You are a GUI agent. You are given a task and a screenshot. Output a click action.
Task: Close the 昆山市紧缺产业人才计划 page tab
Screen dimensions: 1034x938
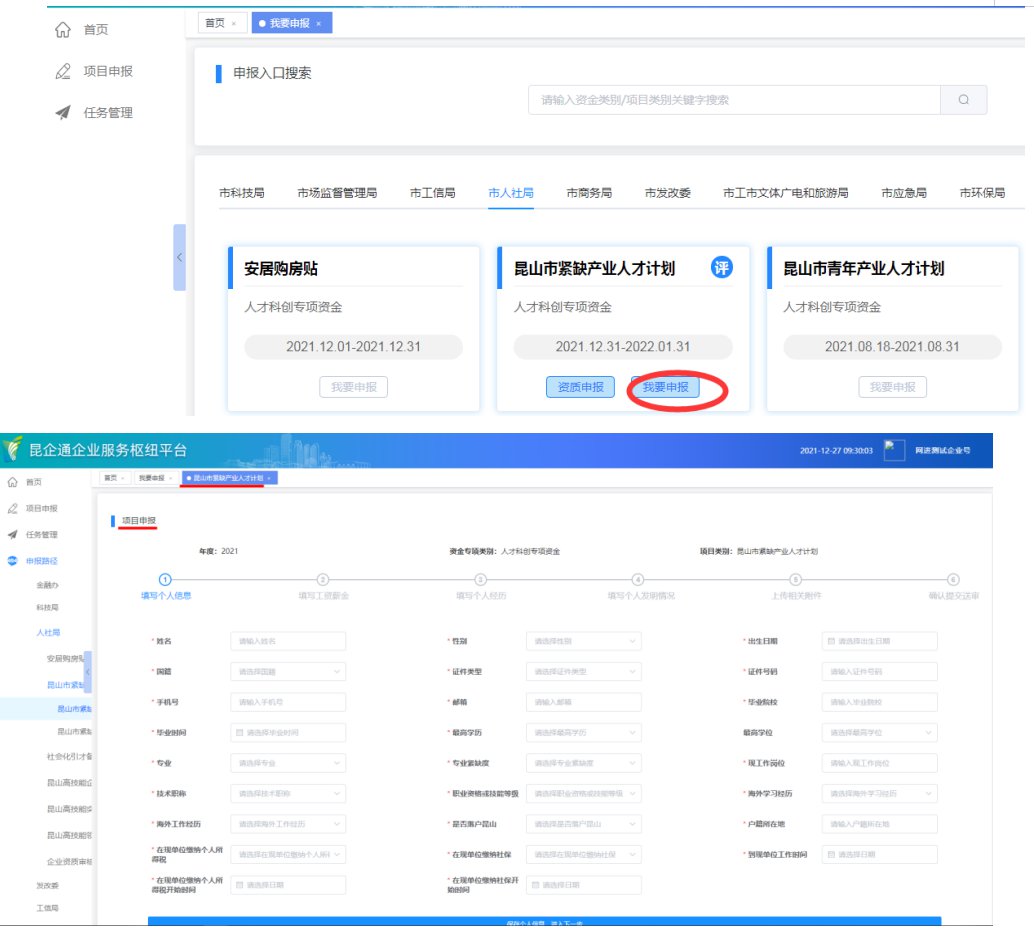coord(269,478)
